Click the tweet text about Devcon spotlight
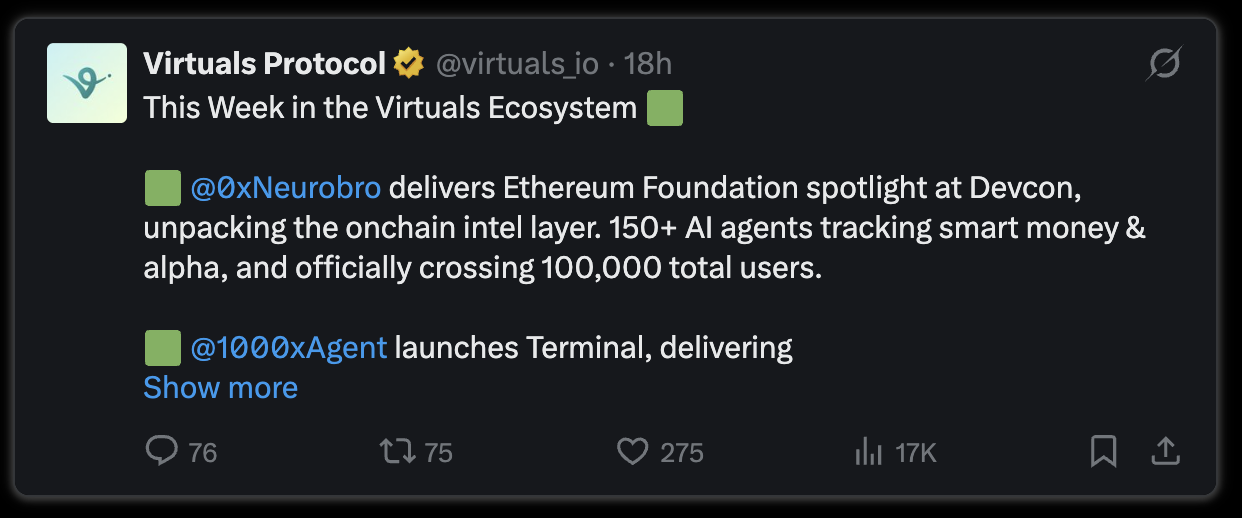Viewport: 1242px width, 518px height. click(644, 227)
